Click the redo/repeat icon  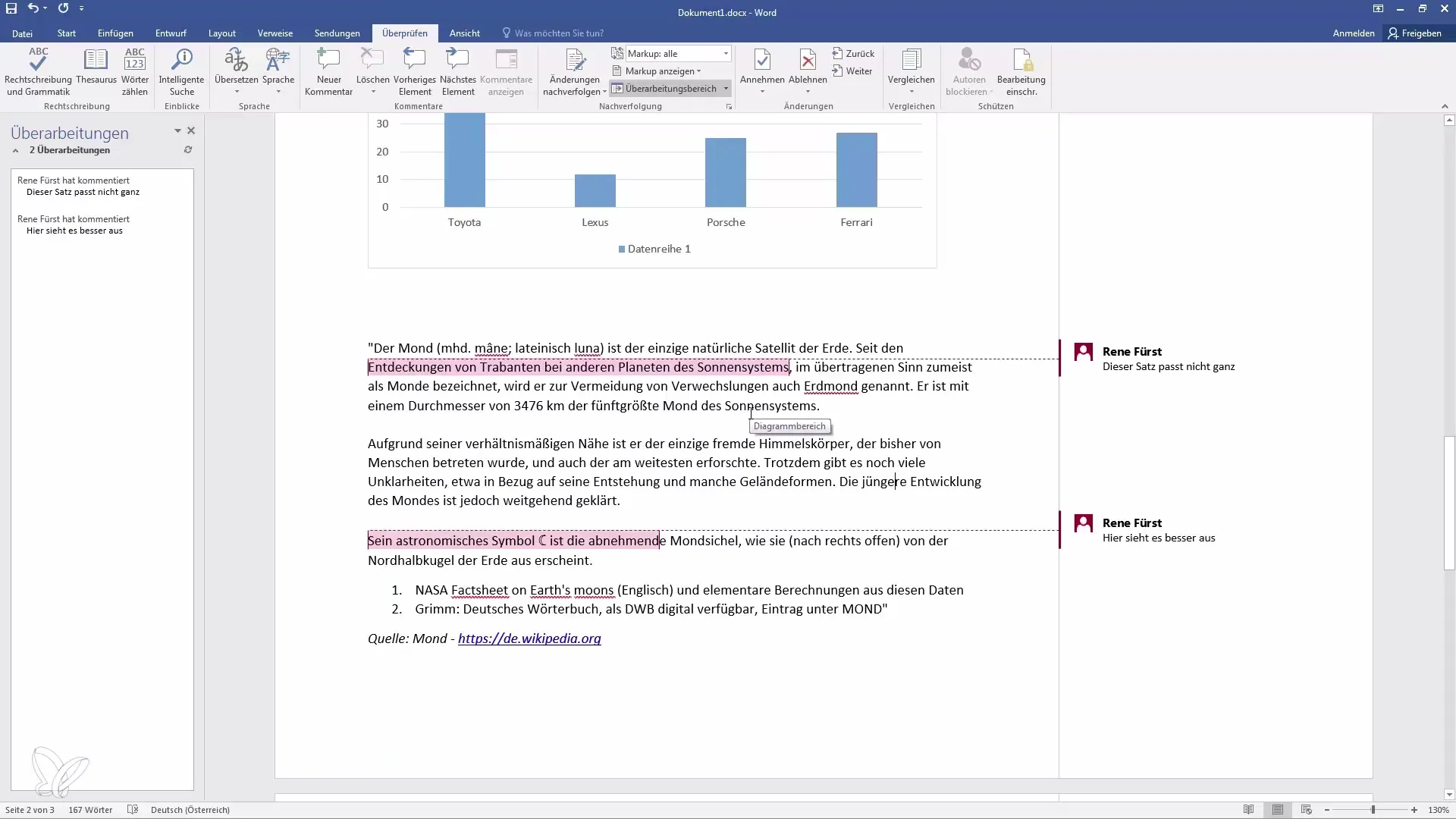click(x=63, y=8)
